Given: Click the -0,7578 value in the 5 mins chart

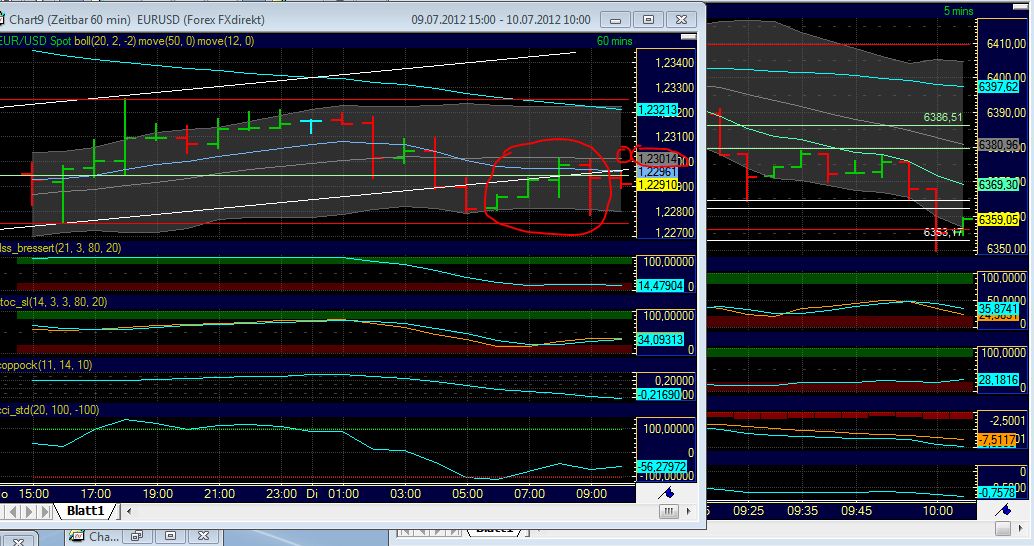Looking at the screenshot, I should coord(997,493).
